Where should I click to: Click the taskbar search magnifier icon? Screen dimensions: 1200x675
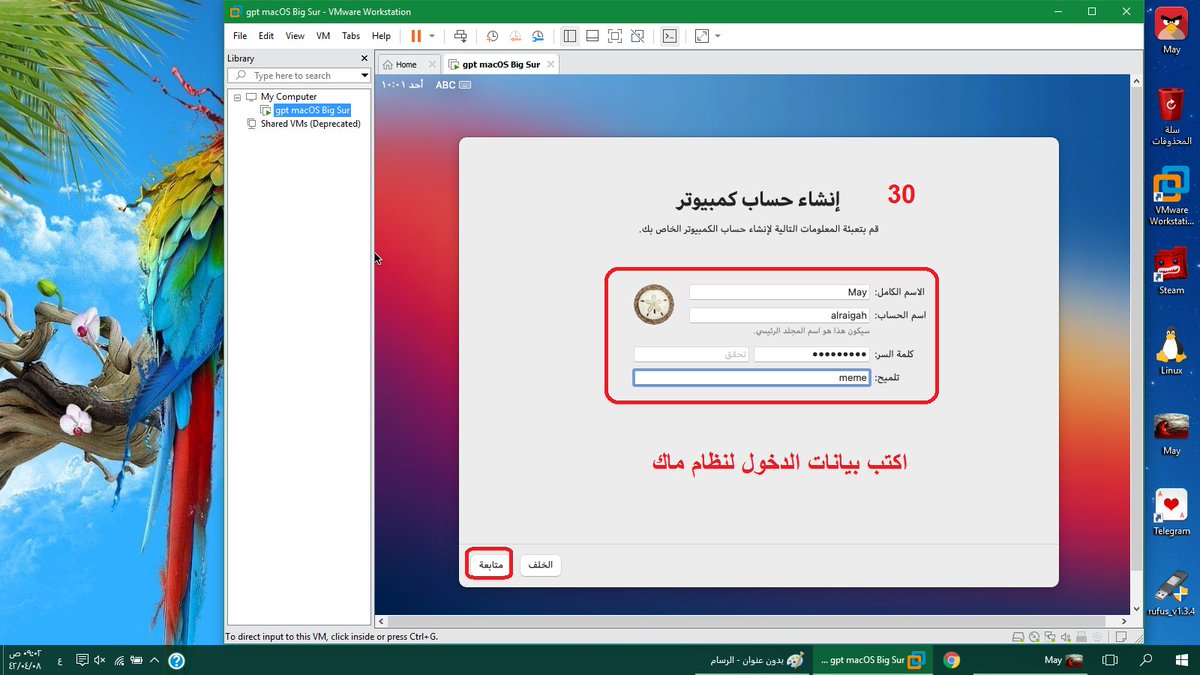click(1146, 660)
